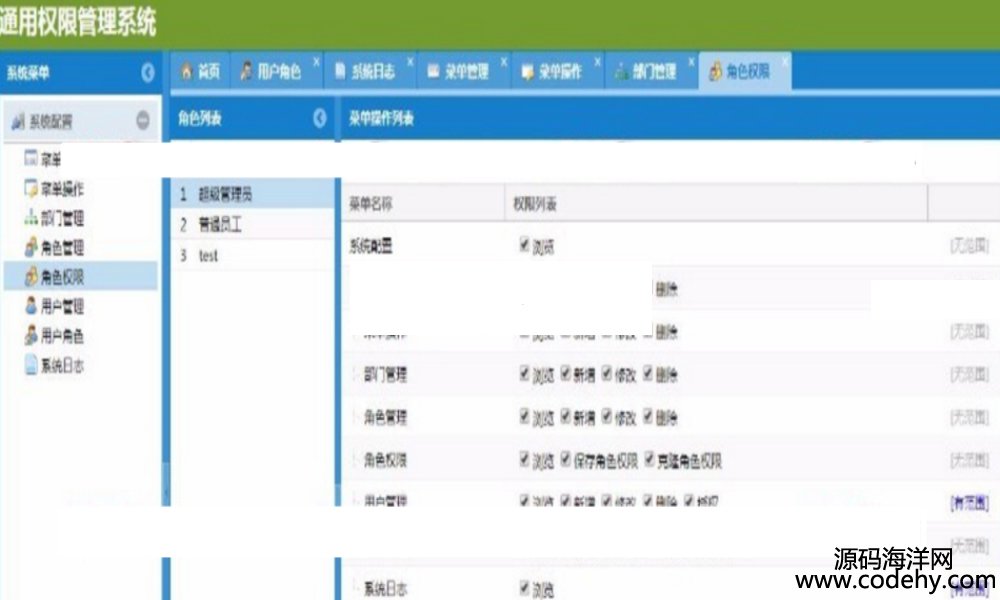
Task: Toggle 新增 checkbox in 部门管理 row
Action: coord(565,374)
